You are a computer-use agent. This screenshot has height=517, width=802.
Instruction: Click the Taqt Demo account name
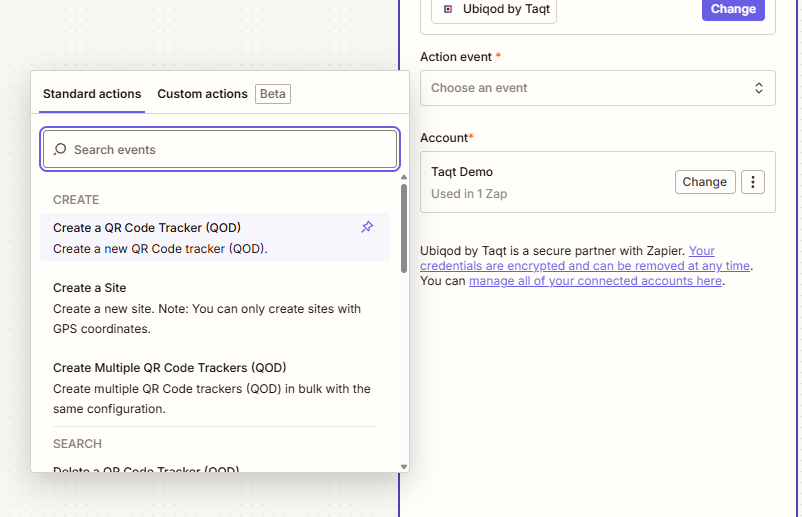(462, 172)
